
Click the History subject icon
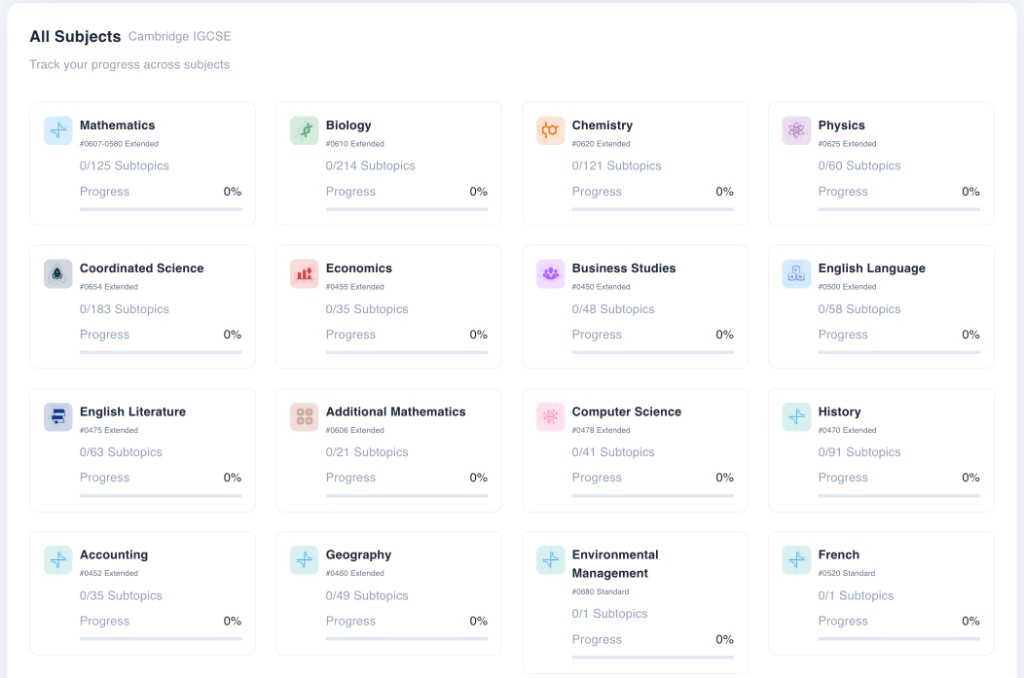tap(795, 417)
